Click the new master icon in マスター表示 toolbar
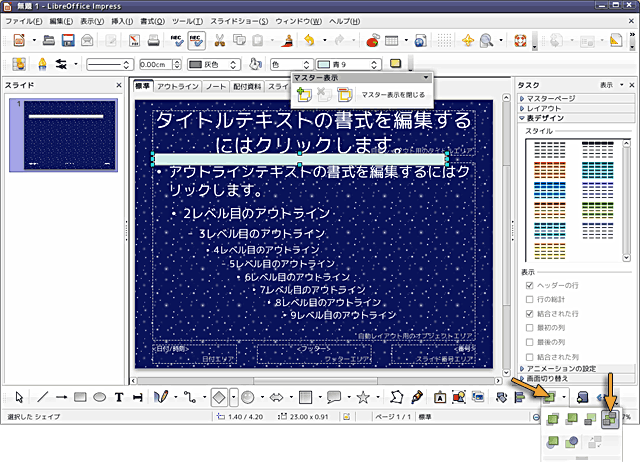 coord(304,94)
